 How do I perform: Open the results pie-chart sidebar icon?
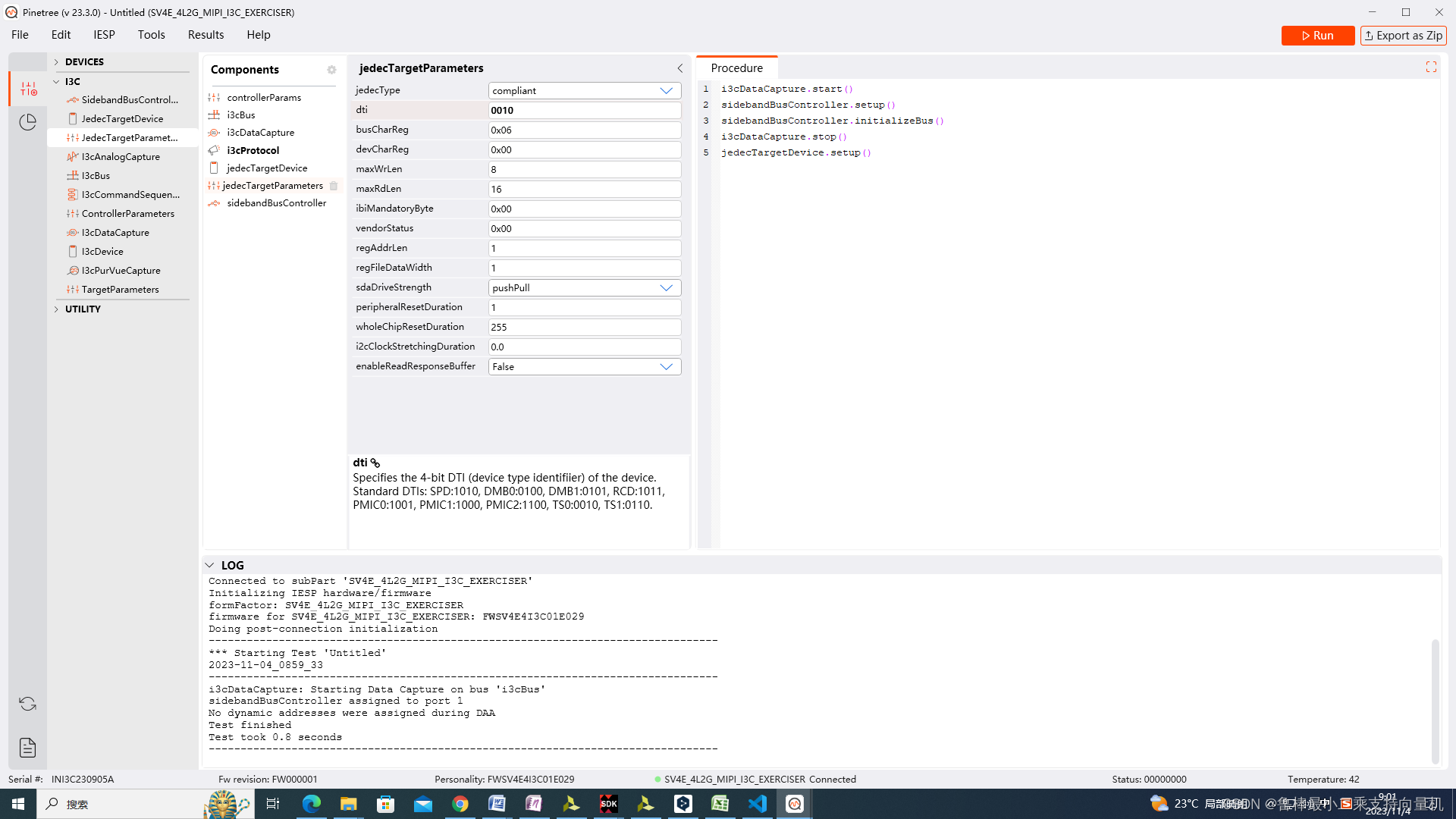tap(28, 122)
